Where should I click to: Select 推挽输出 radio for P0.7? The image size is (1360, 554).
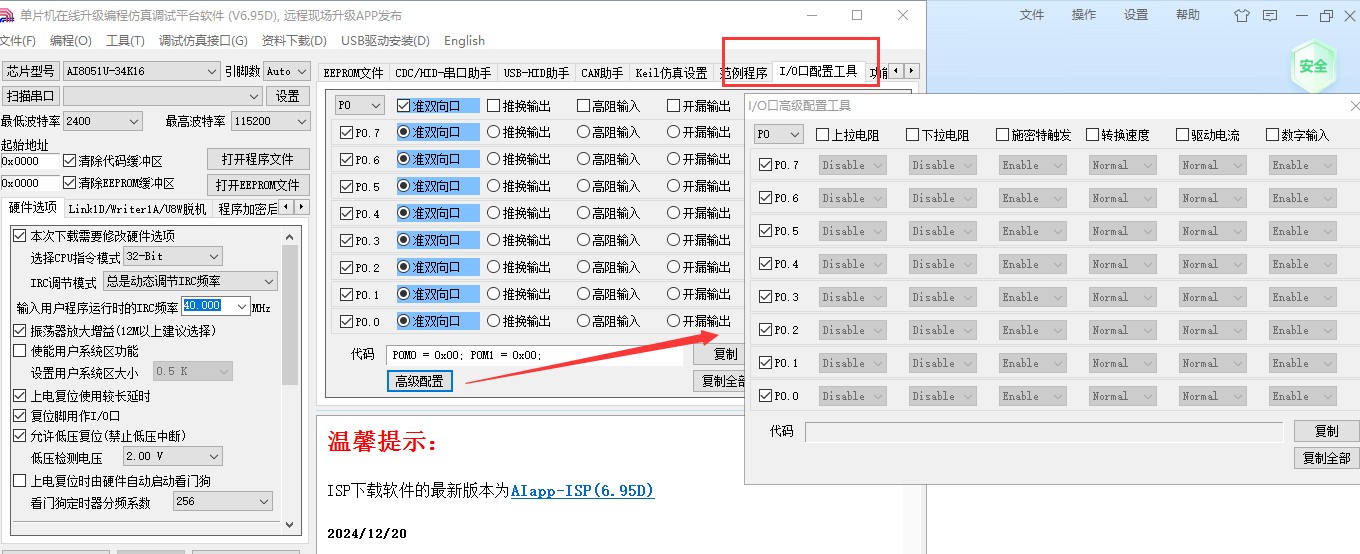[x=494, y=132]
